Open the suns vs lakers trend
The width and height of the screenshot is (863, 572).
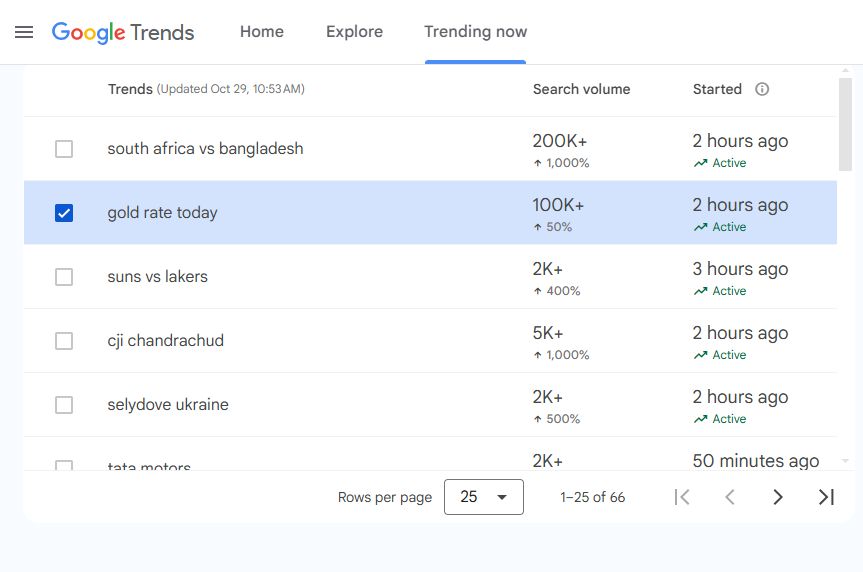158,277
